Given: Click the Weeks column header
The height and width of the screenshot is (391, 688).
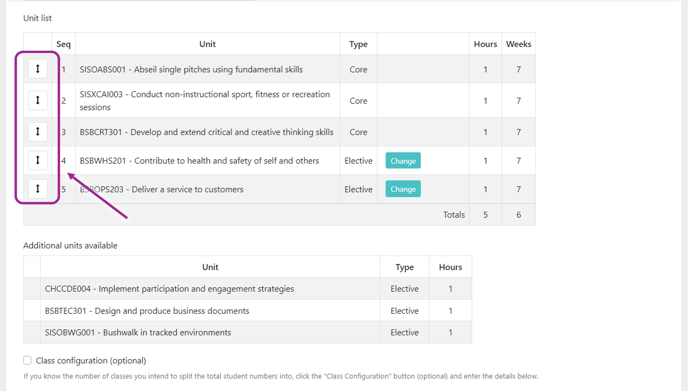Looking at the screenshot, I should 519,44.
